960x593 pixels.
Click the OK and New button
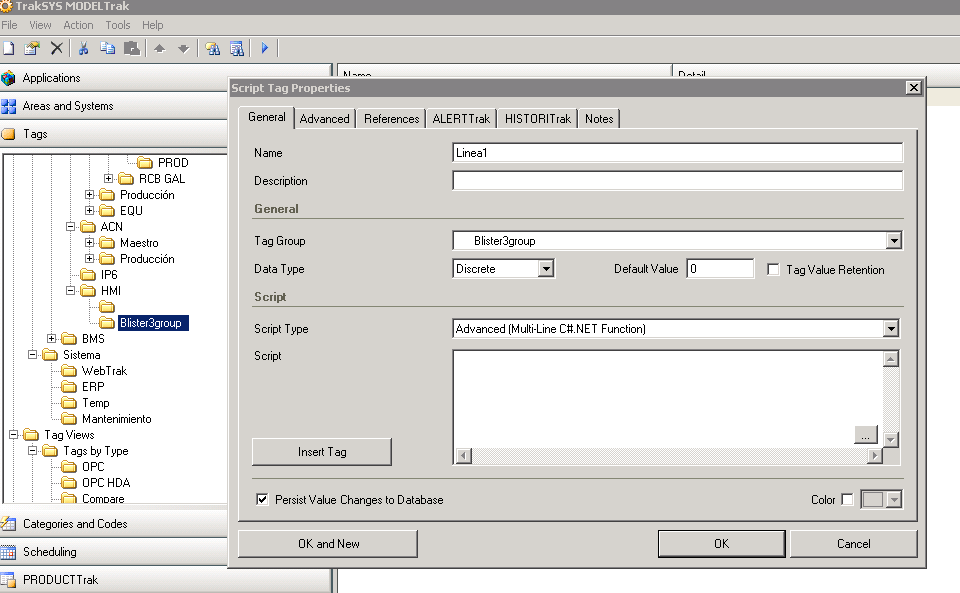[328, 544]
